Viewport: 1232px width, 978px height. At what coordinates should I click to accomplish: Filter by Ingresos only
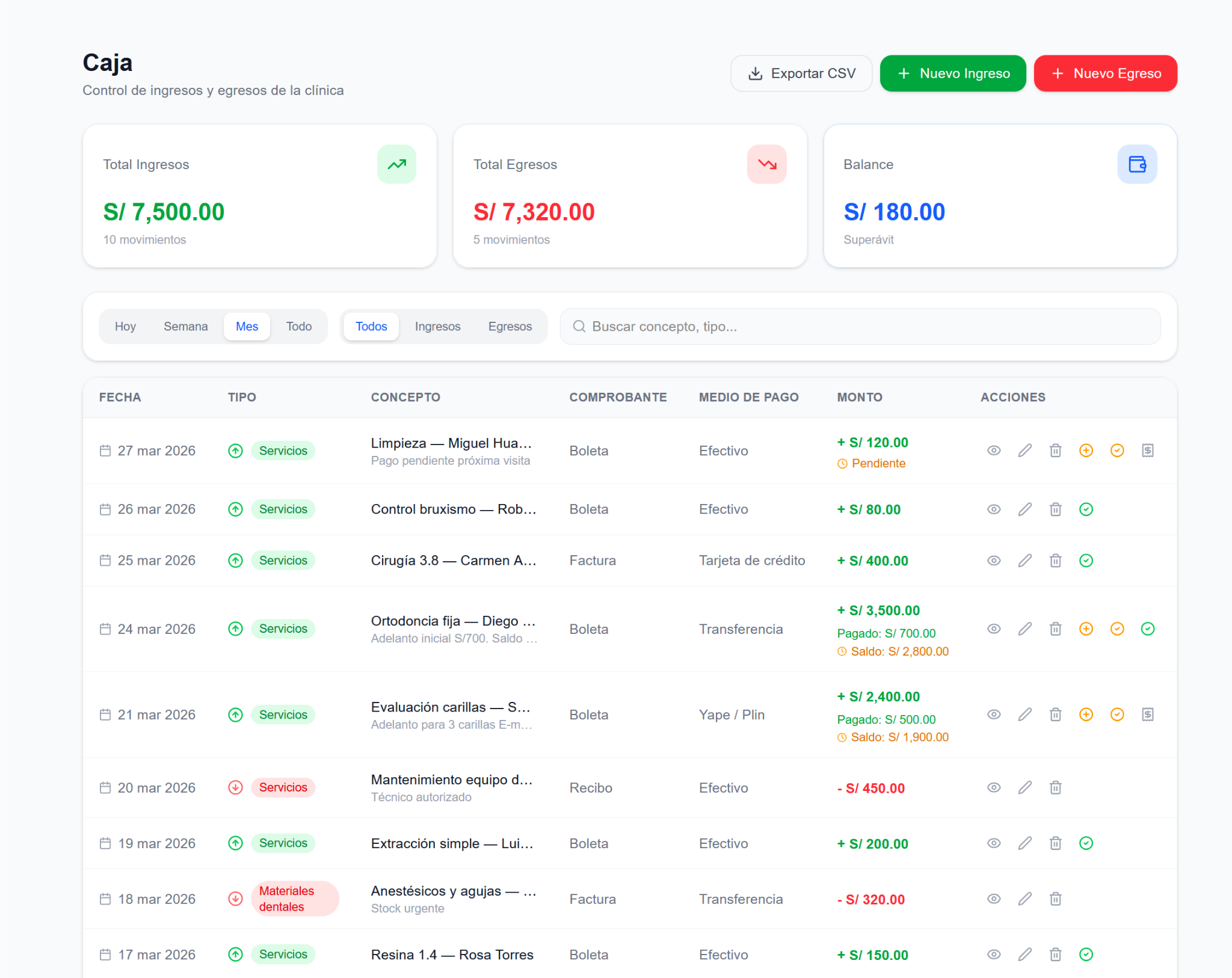click(x=437, y=327)
